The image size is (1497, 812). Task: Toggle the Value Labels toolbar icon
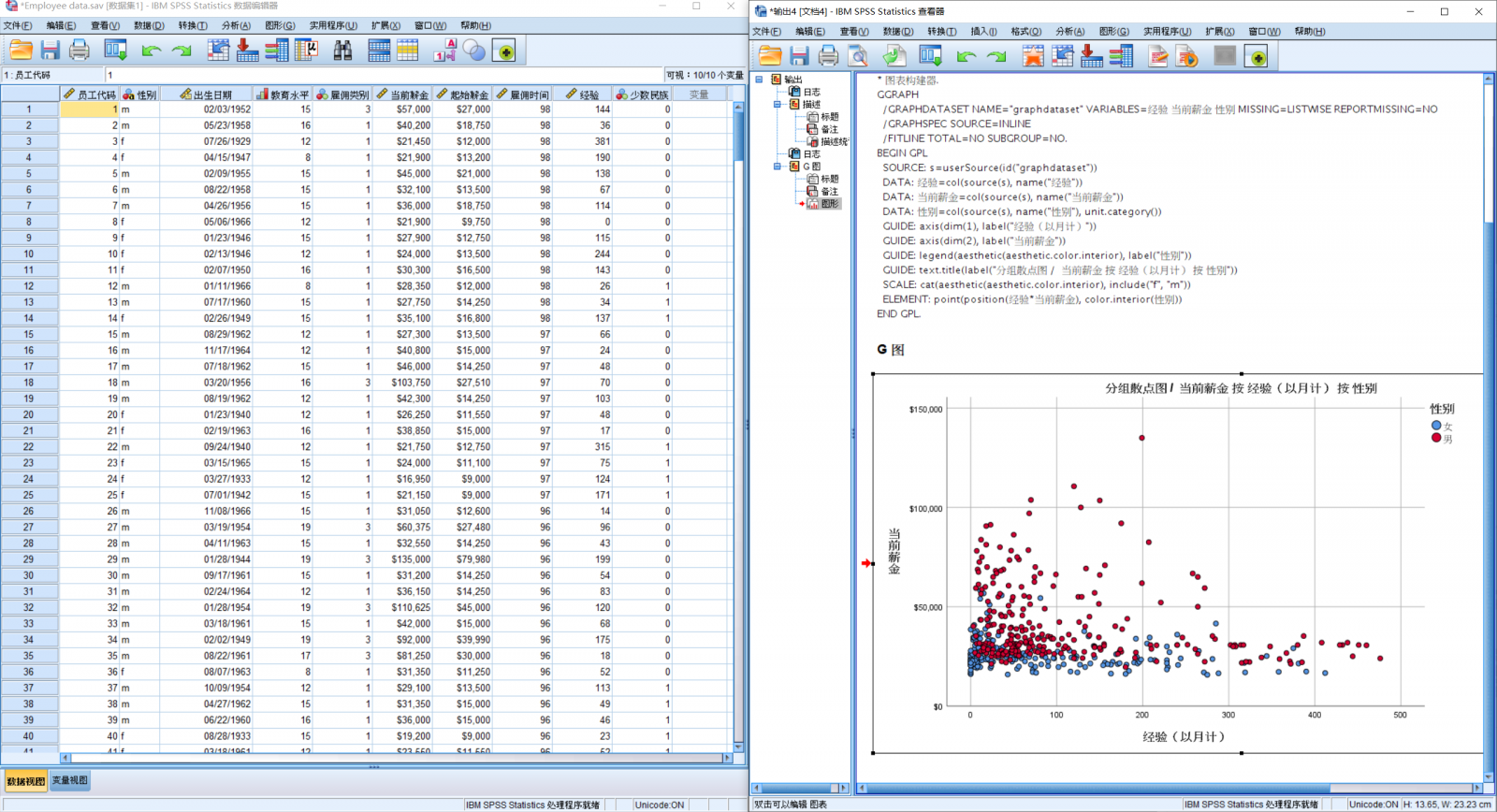(x=444, y=51)
